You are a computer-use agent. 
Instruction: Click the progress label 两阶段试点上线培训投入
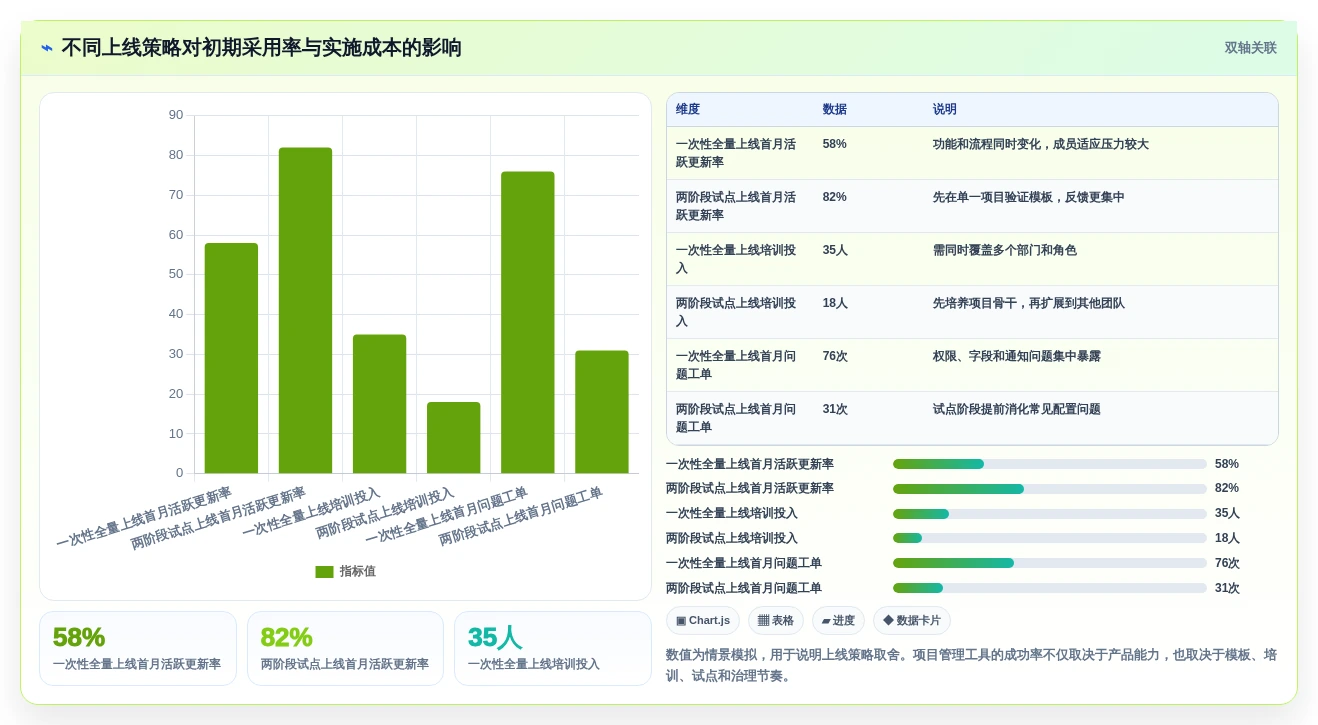click(x=732, y=538)
